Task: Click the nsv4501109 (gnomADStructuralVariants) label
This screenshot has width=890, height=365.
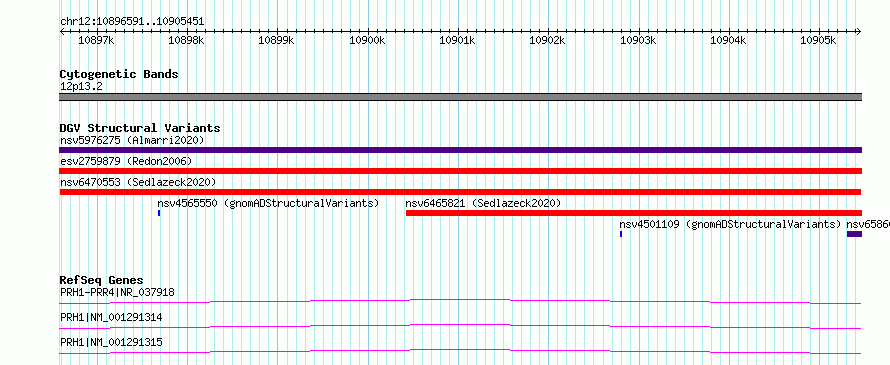Action: tap(730, 224)
